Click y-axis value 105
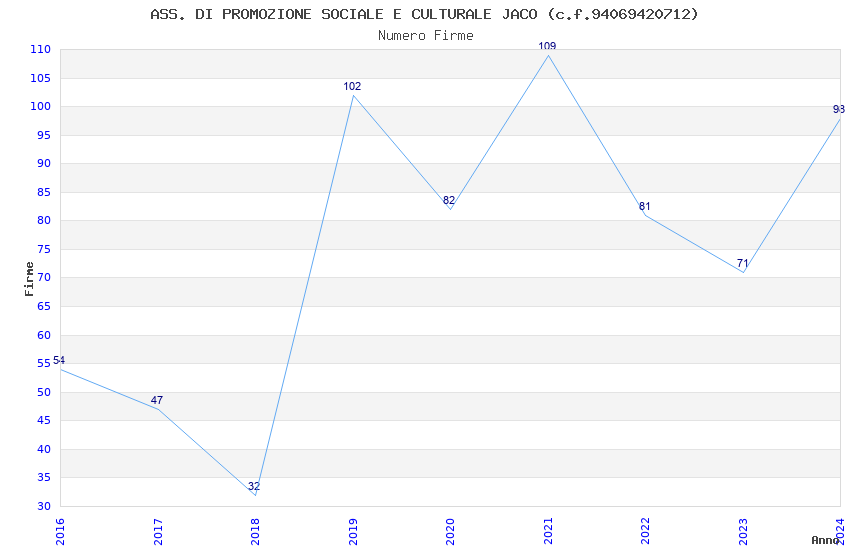Screen dimensions: 850x550 tap(40, 79)
